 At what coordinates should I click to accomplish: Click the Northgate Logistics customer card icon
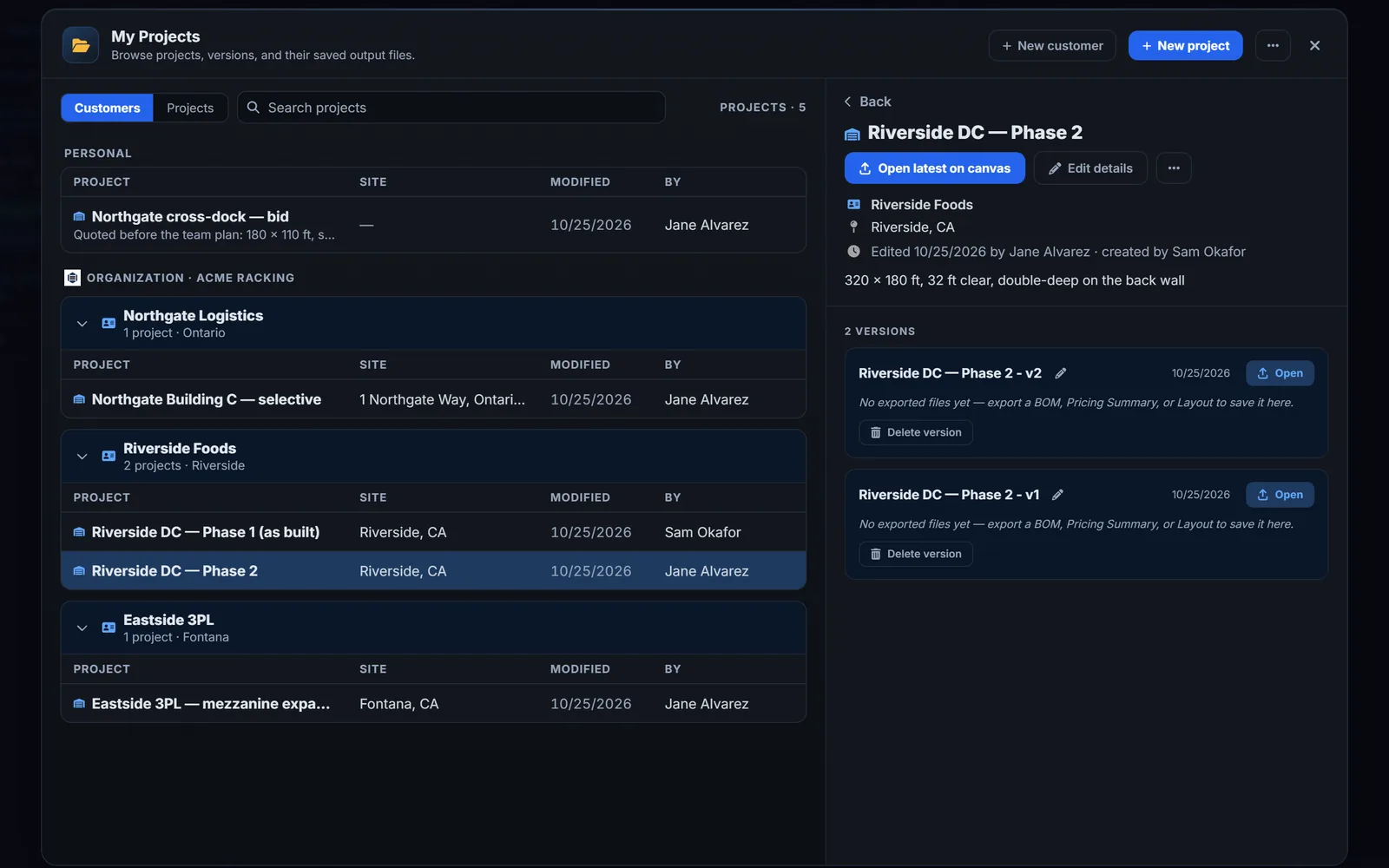pos(109,323)
